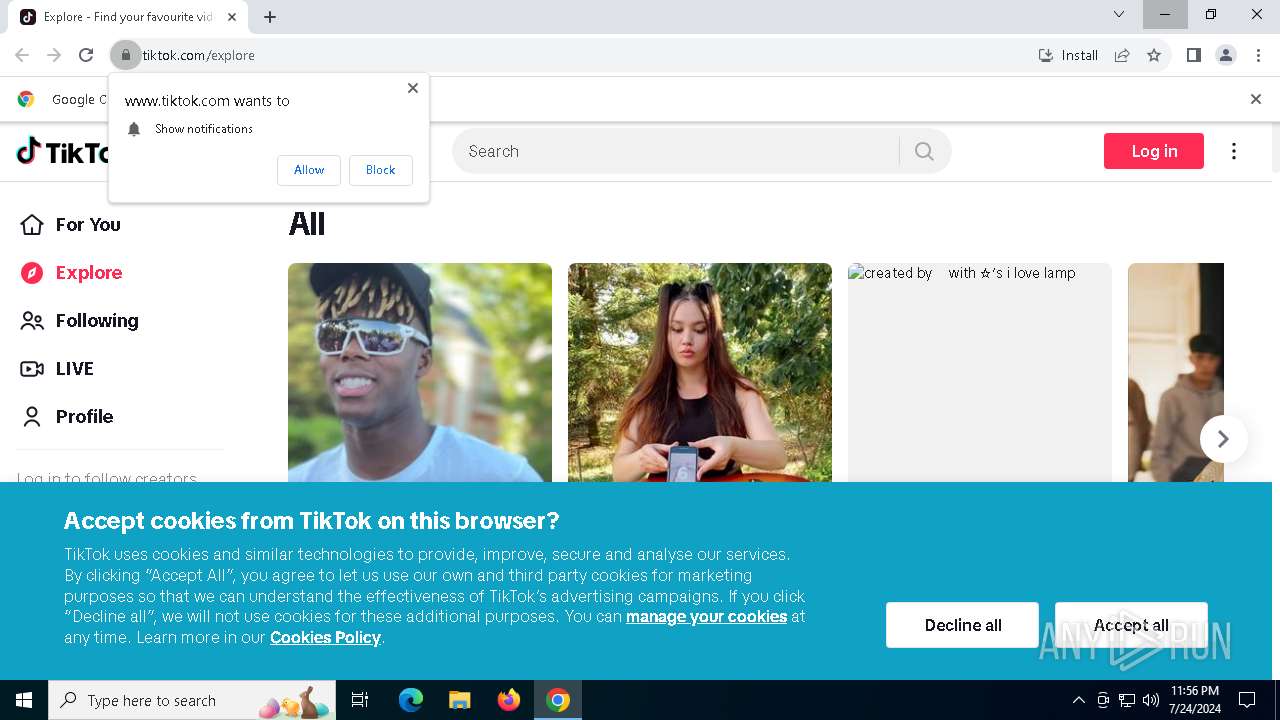Open the Windows notification center
Screen dimensions: 1280x720
click(x=1247, y=700)
